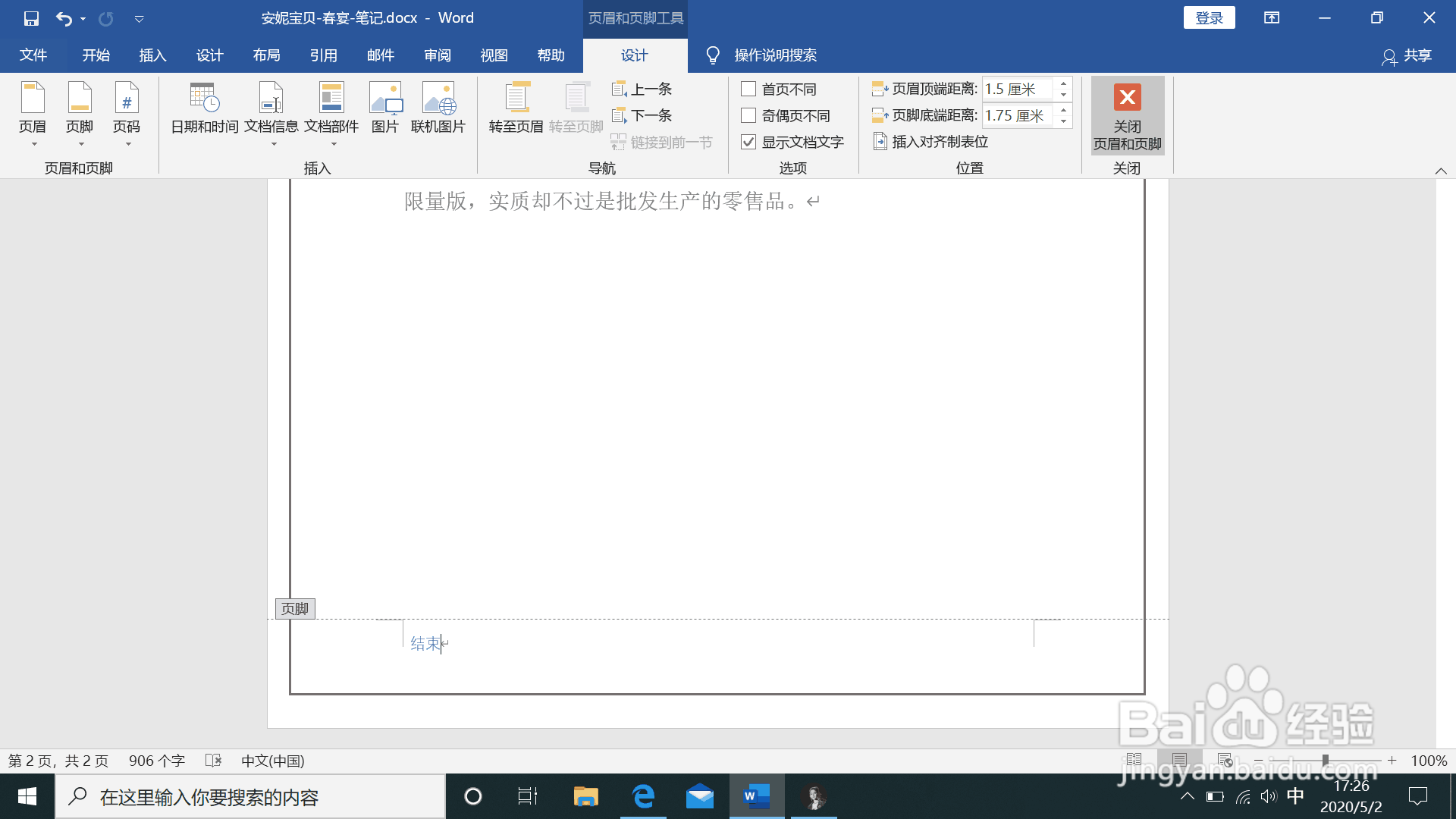Switch to the 插入 ribbon tab
Viewport: 1456px width, 819px height.
coord(152,55)
